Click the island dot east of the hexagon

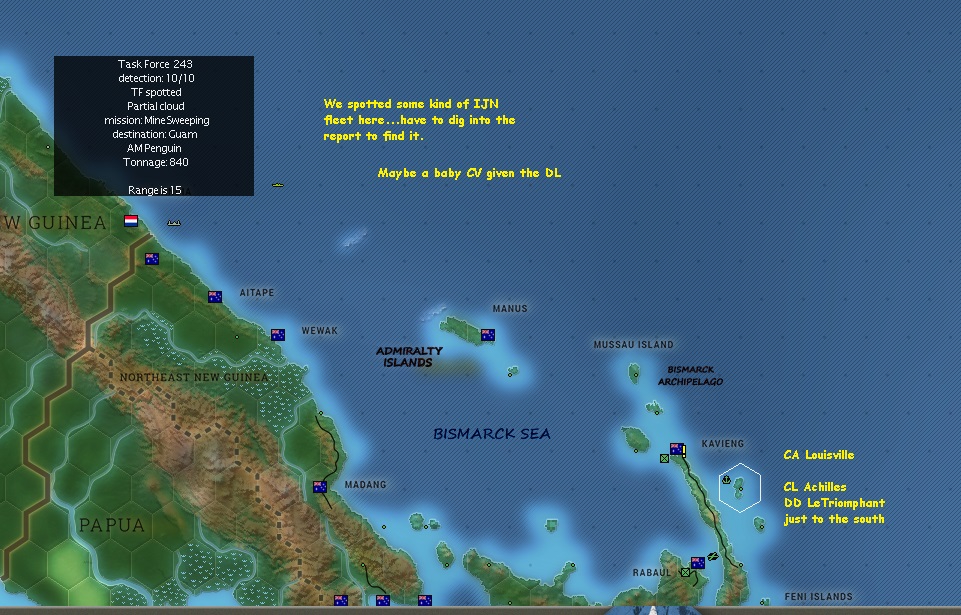tap(761, 526)
